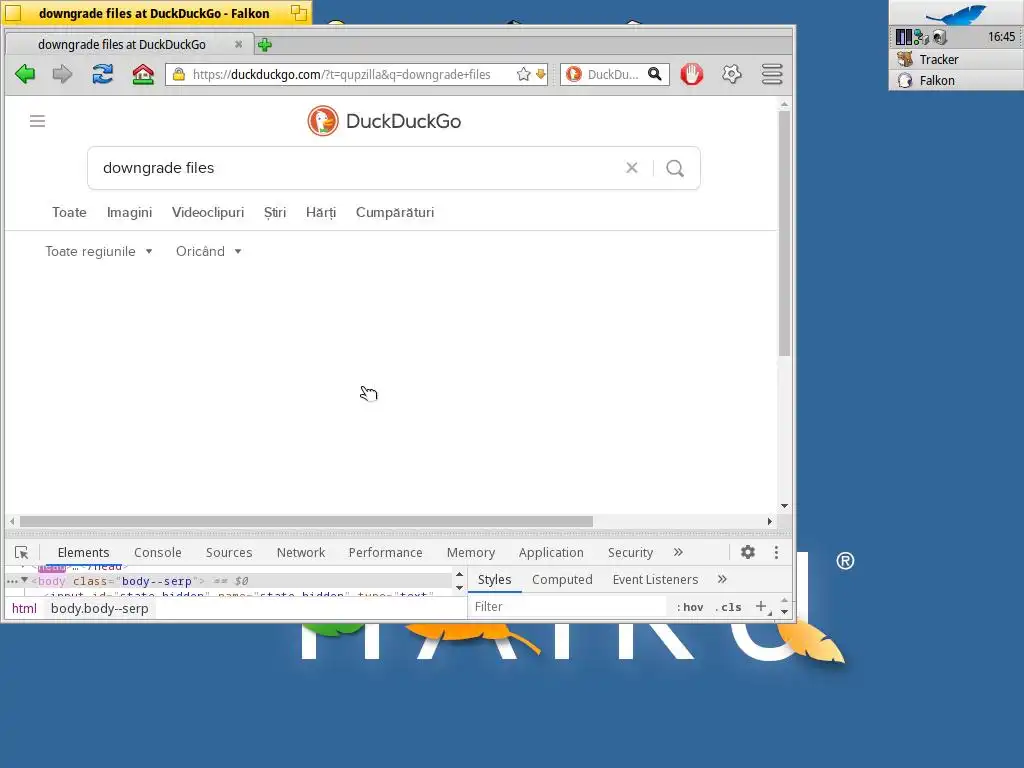
Task: Open the toolbar gear settings icon
Action: pyautogui.click(x=732, y=74)
